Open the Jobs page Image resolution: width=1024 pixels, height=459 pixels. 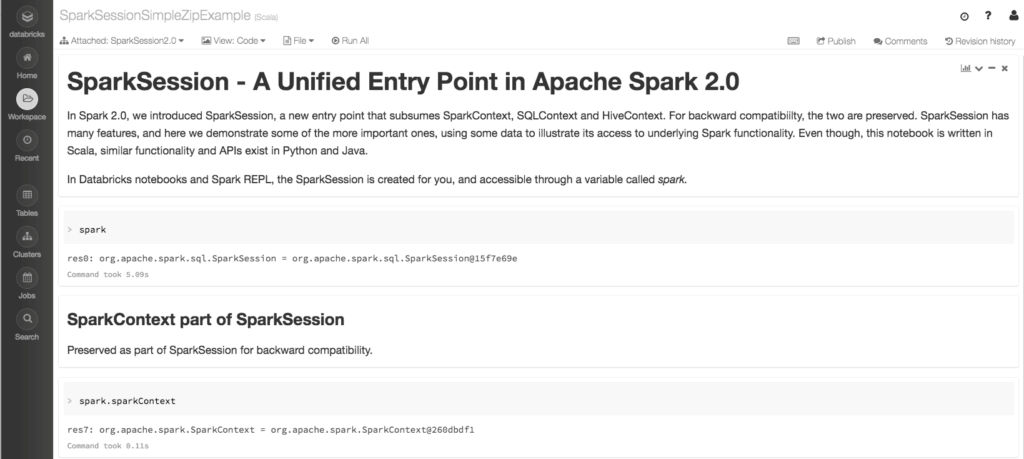(27, 278)
